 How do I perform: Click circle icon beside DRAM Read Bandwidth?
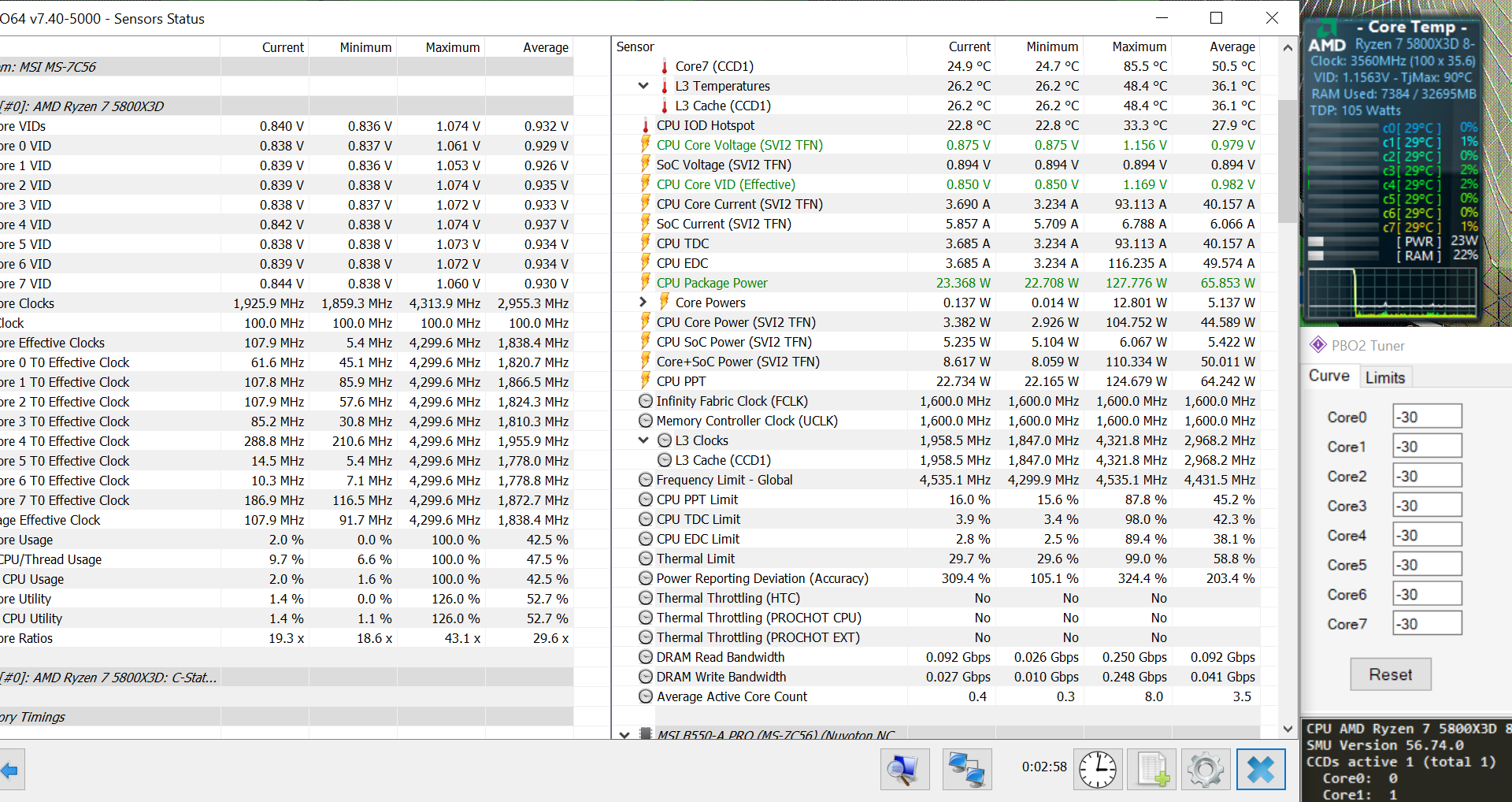(x=646, y=657)
